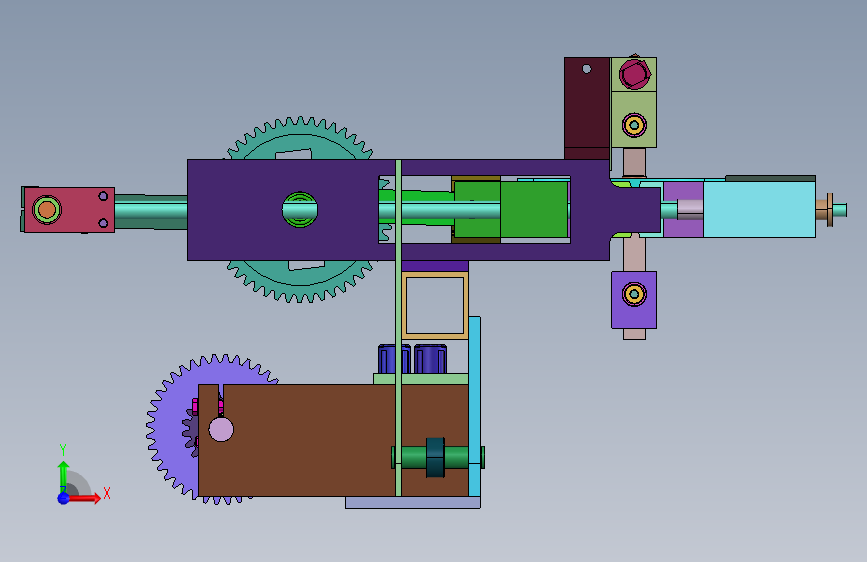Select the dark green strip atop the cyan block
The height and width of the screenshot is (562, 867).
tap(770, 178)
